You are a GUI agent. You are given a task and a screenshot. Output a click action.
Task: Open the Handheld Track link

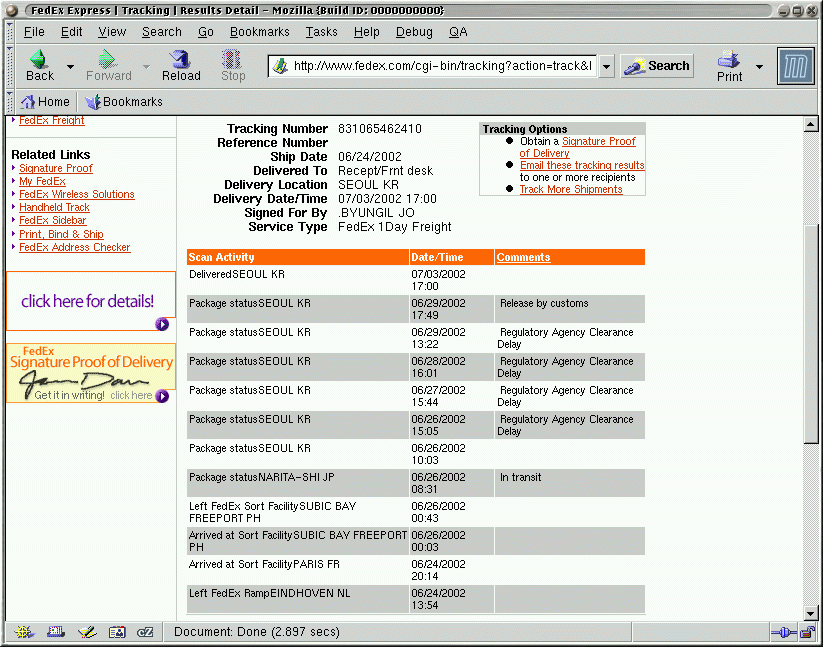(x=54, y=208)
